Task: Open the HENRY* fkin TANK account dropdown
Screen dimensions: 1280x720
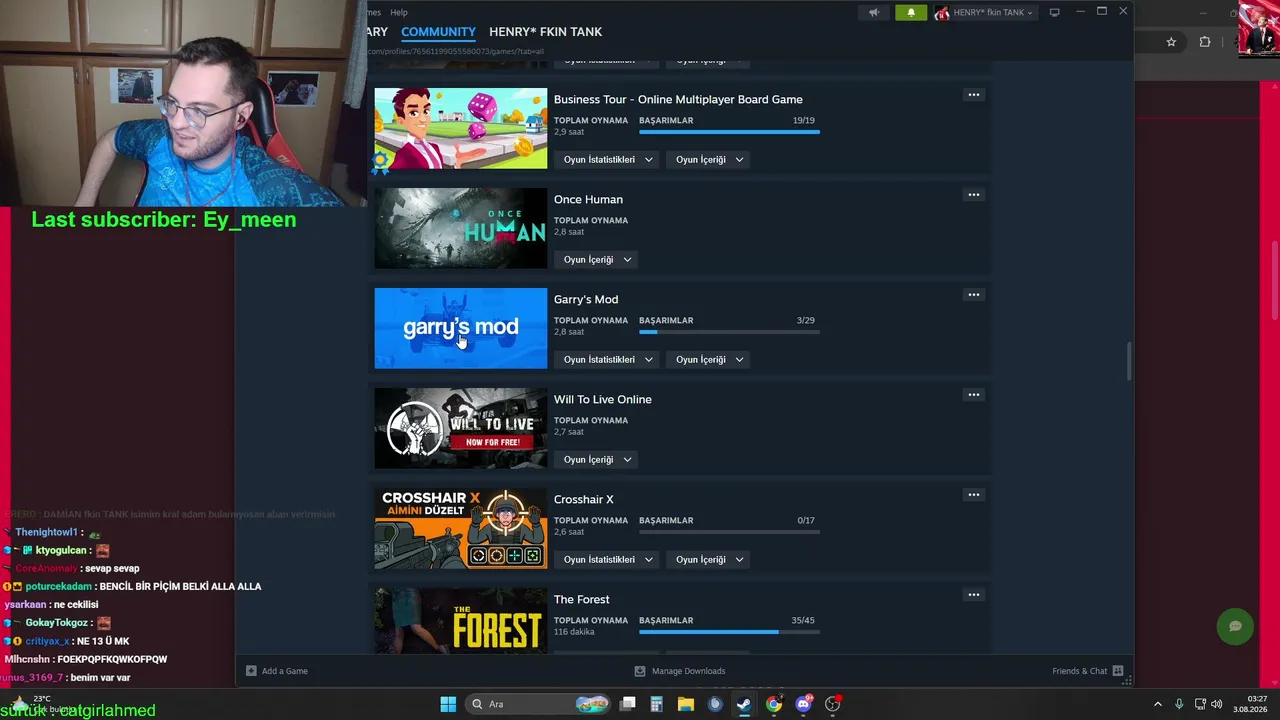Action: click(984, 12)
